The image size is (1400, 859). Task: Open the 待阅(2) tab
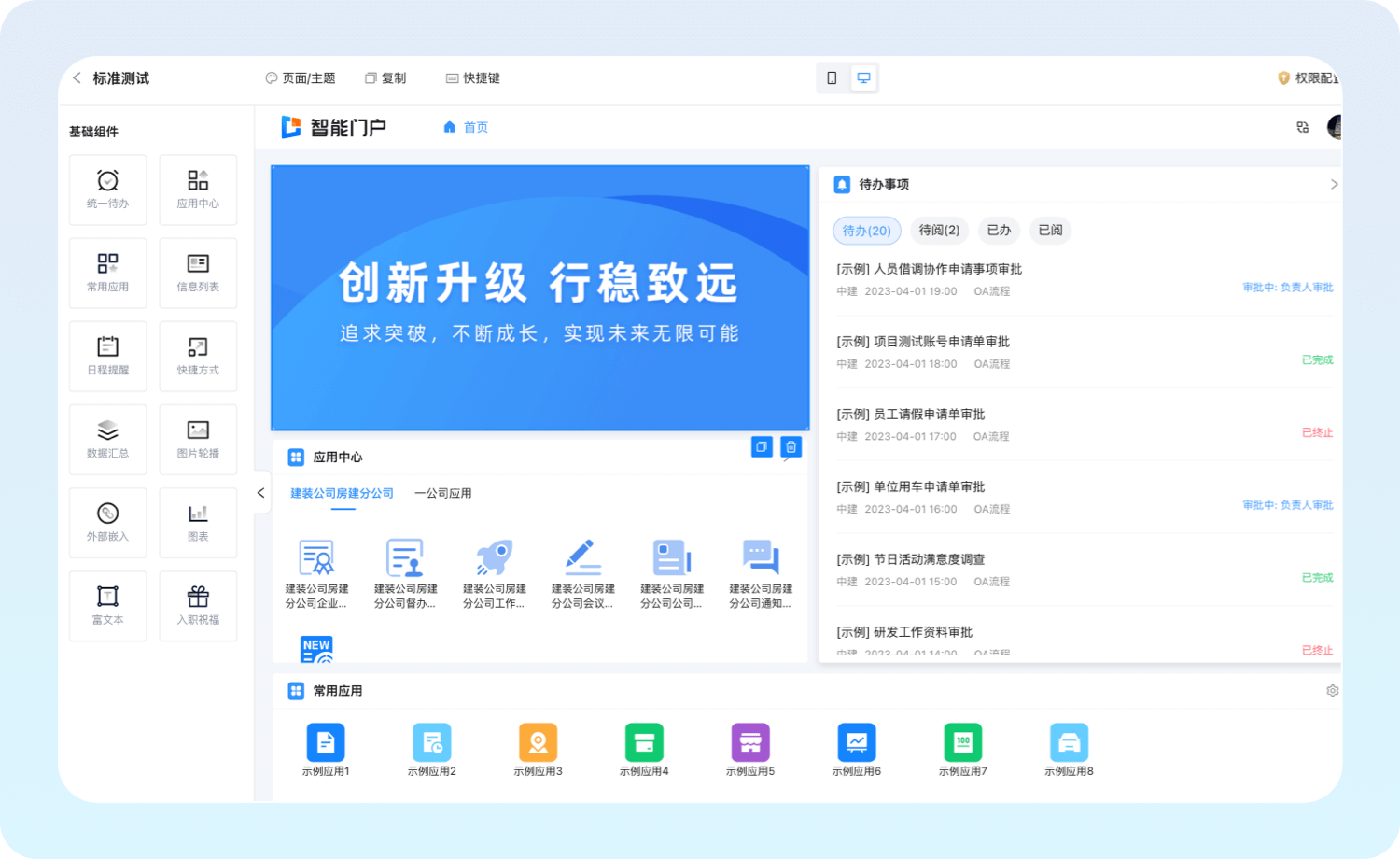coord(939,230)
